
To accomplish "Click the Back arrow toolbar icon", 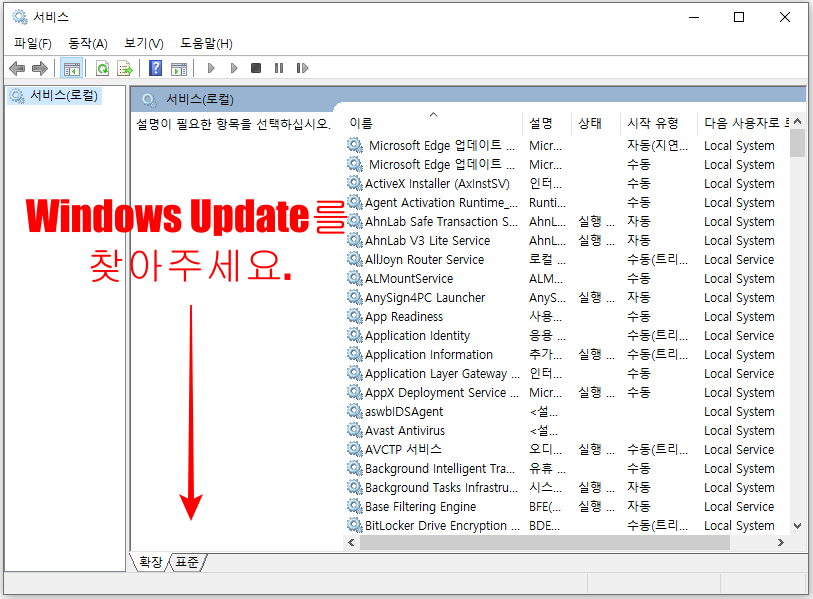I will [17, 68].
